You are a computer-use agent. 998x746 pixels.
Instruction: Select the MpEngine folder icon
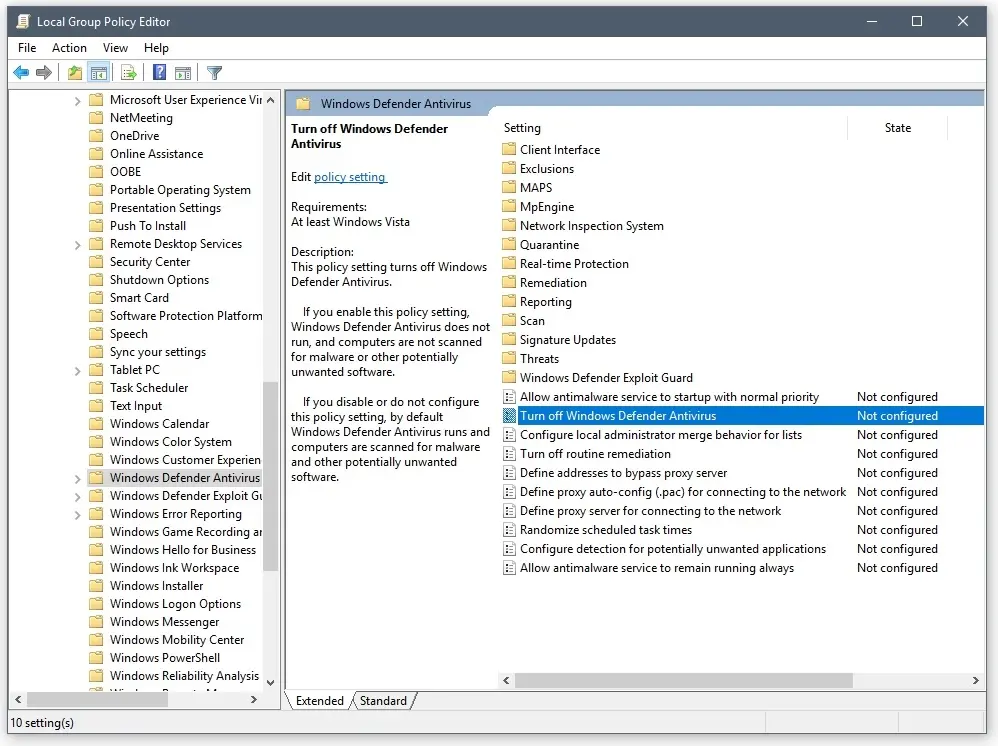coord(509,207)
